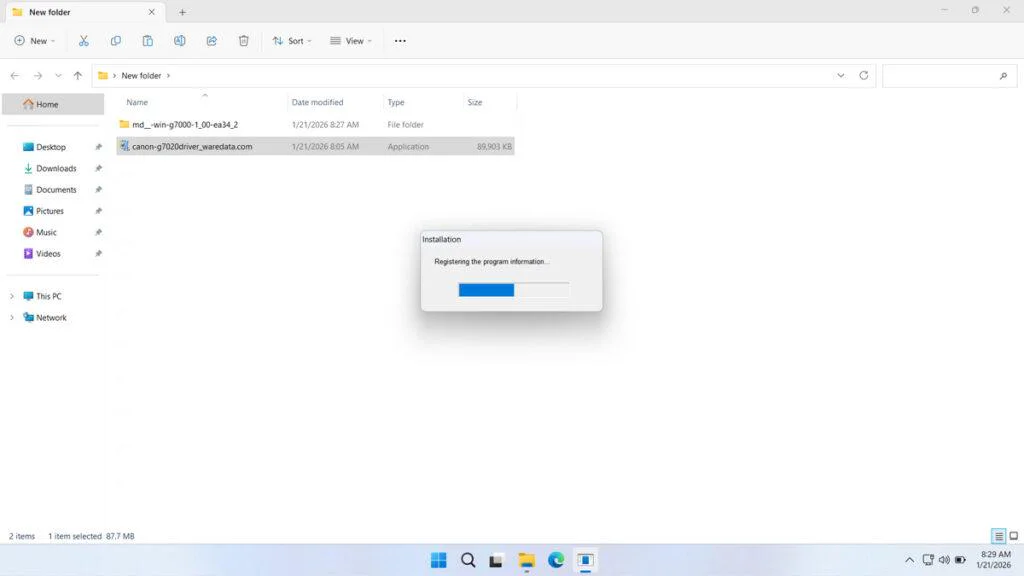Click the Copy icon in the toolbar
The image size is (1024, 576).
click(x=116, y=40)
